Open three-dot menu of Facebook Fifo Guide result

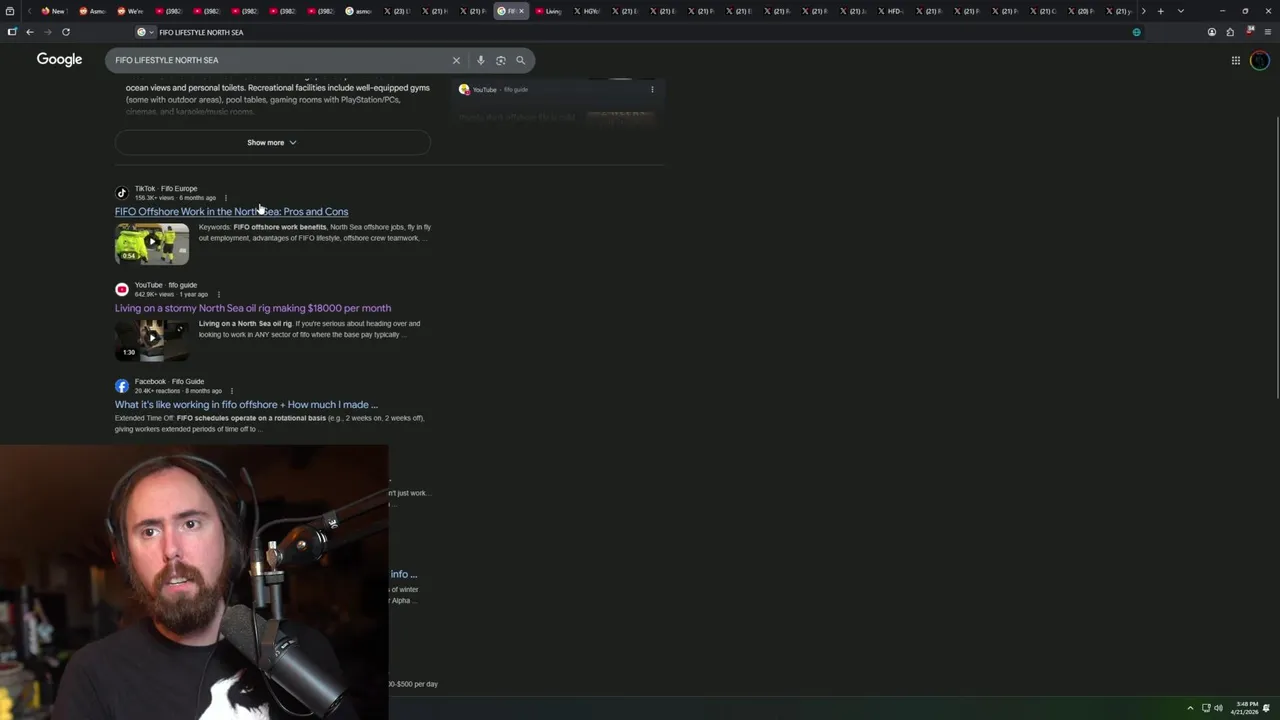[x=231, y=391]
